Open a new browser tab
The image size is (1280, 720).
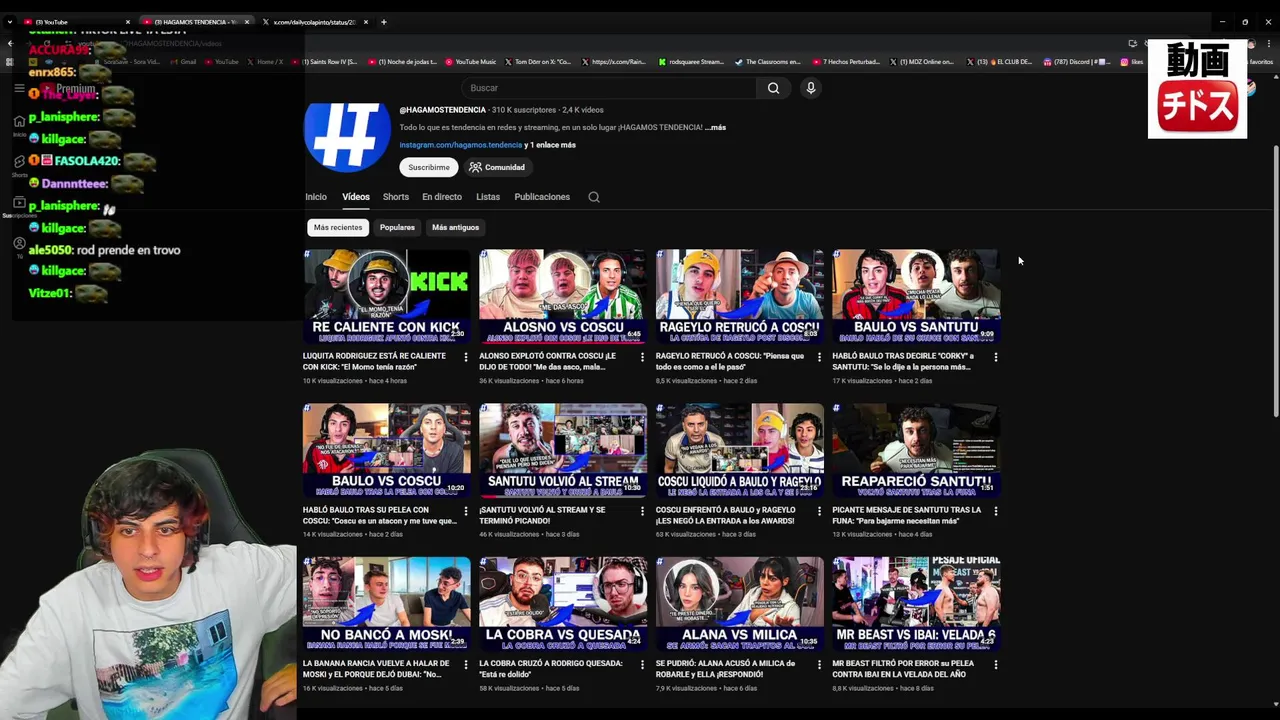click(384, 22)
